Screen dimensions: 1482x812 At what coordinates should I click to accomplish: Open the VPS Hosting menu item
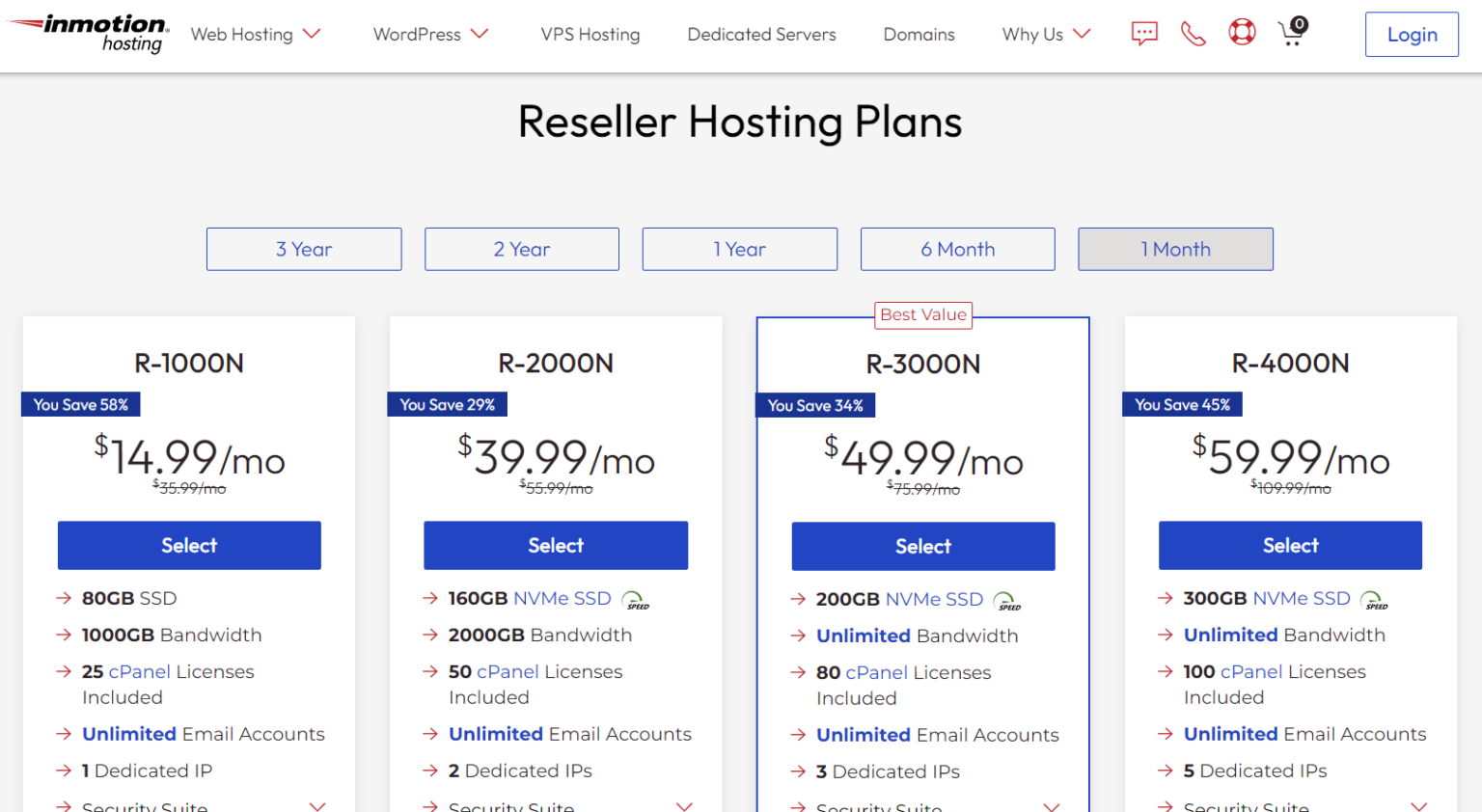[x=590, y=34]
